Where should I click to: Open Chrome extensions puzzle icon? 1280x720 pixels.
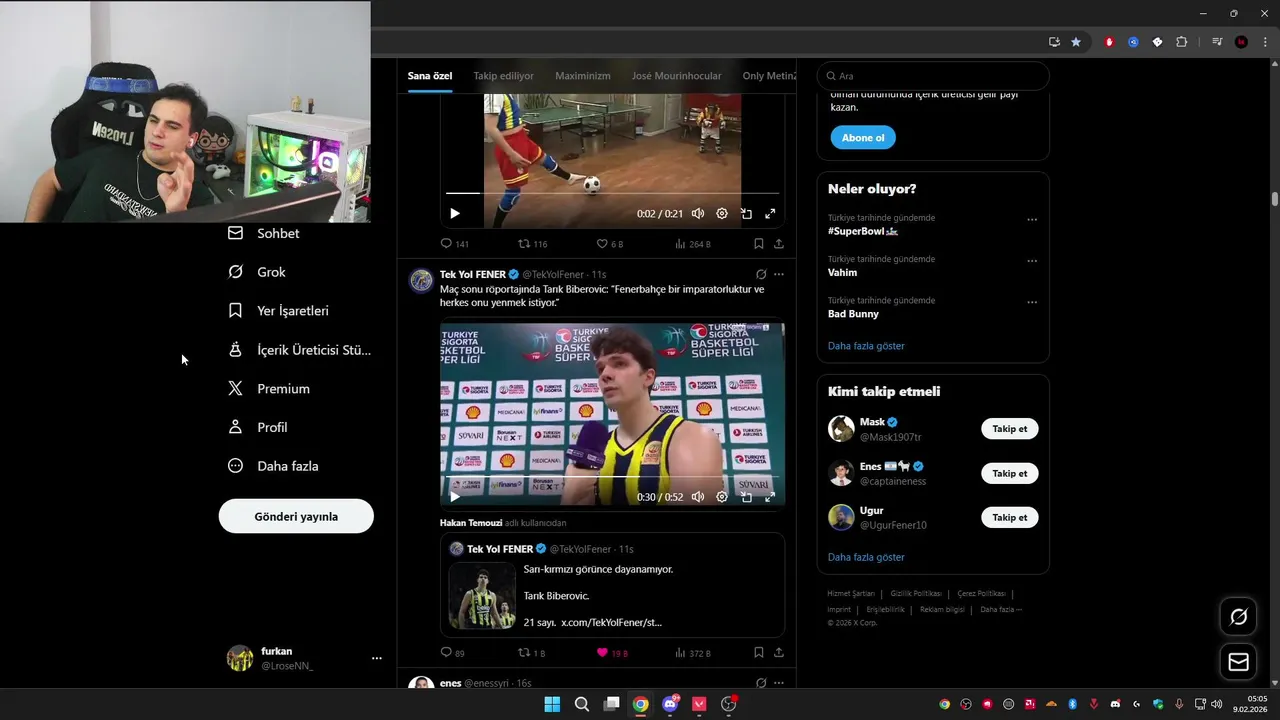[1182, 42]
